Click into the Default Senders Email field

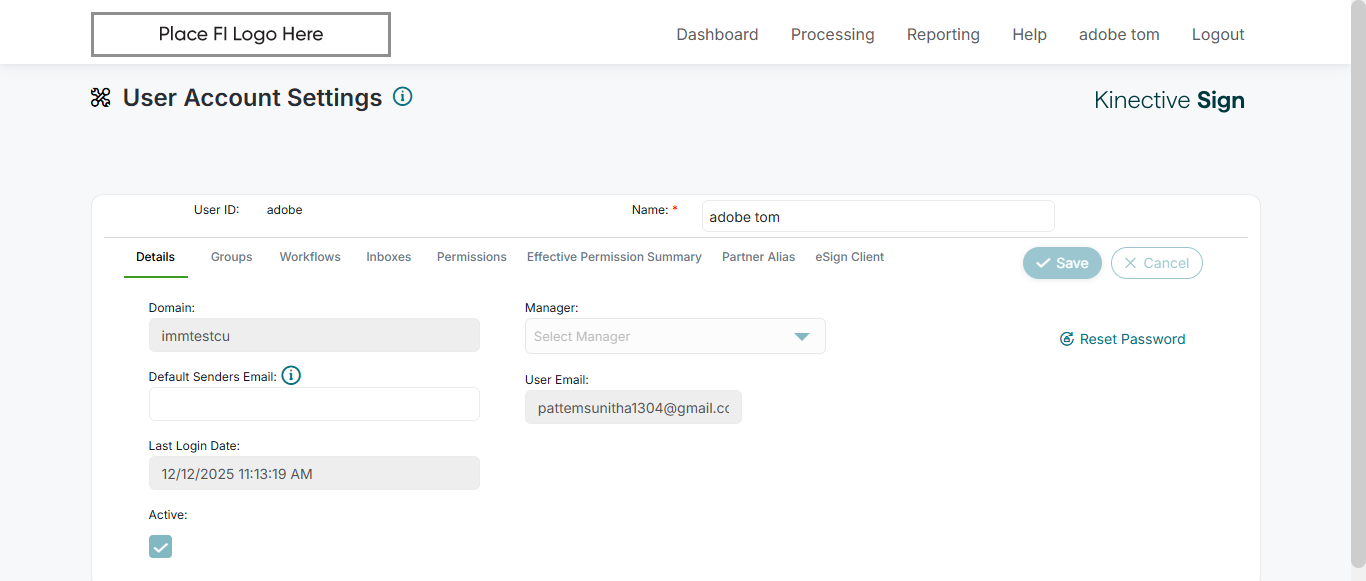tap(314, 404)
